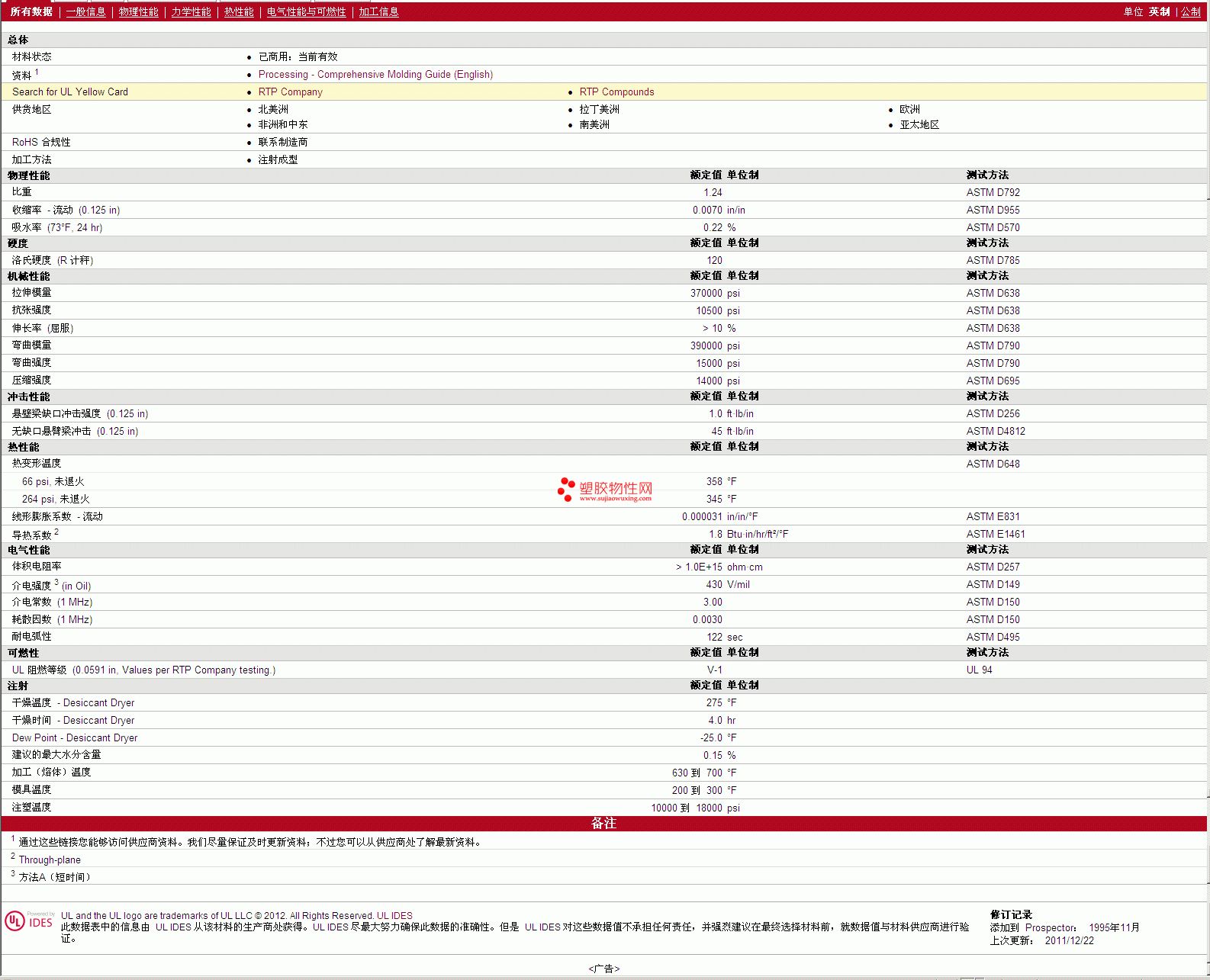
Task: Click the UL 94 test method
Action: (980, 670)
